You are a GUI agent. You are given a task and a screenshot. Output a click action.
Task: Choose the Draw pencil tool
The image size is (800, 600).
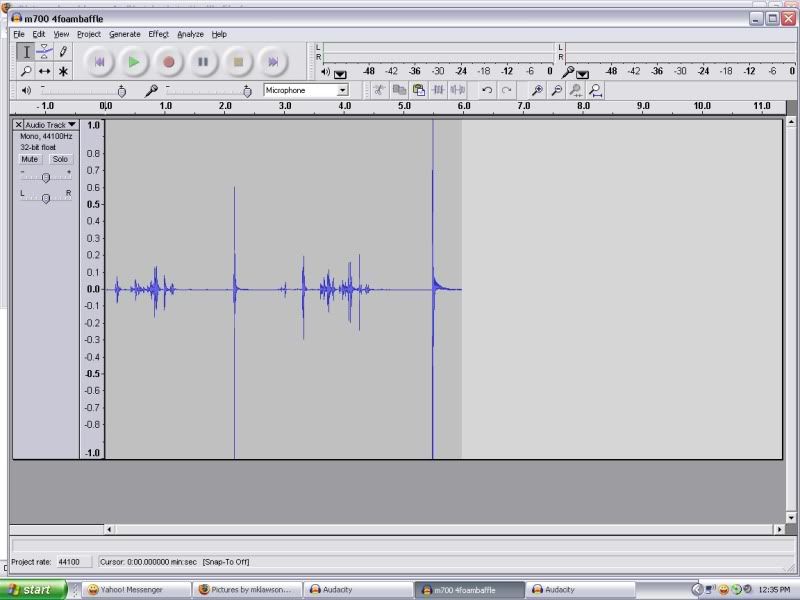[63, 51]
